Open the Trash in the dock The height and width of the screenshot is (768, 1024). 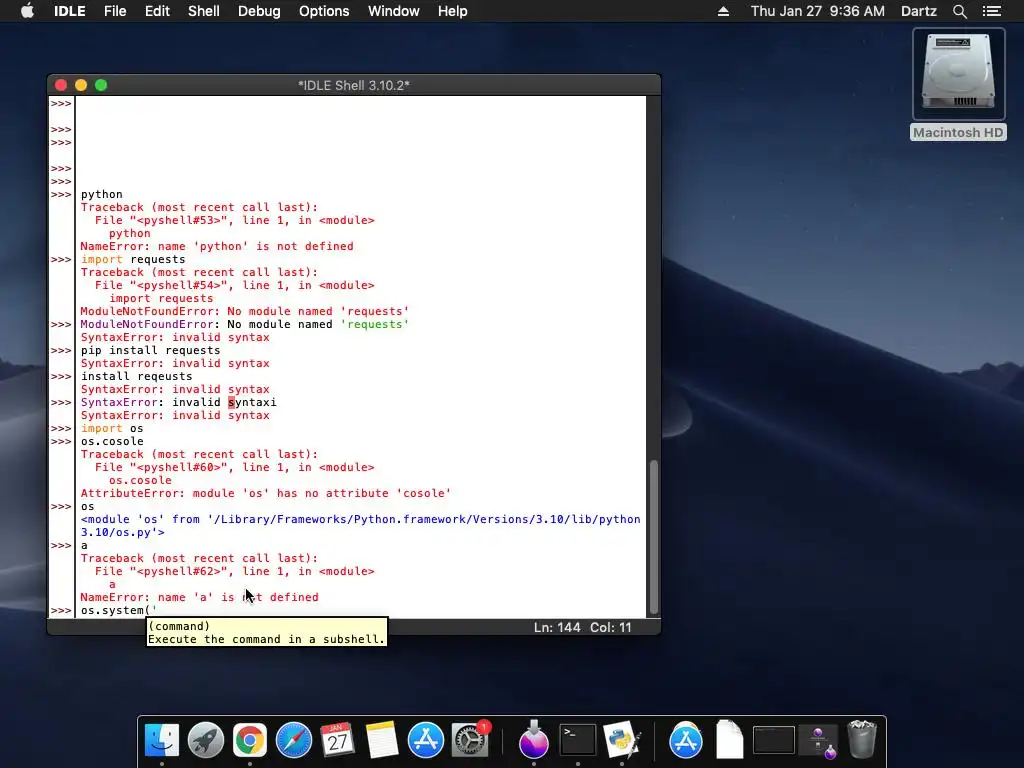(861, 739)
